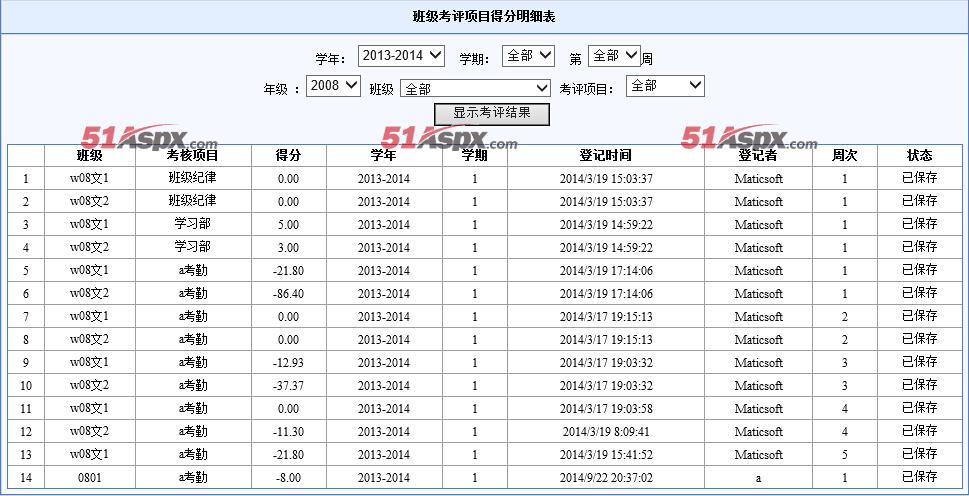The image size is (969, 496).
Task: Click the 考核项目 column header
Action: coord(193,156)
